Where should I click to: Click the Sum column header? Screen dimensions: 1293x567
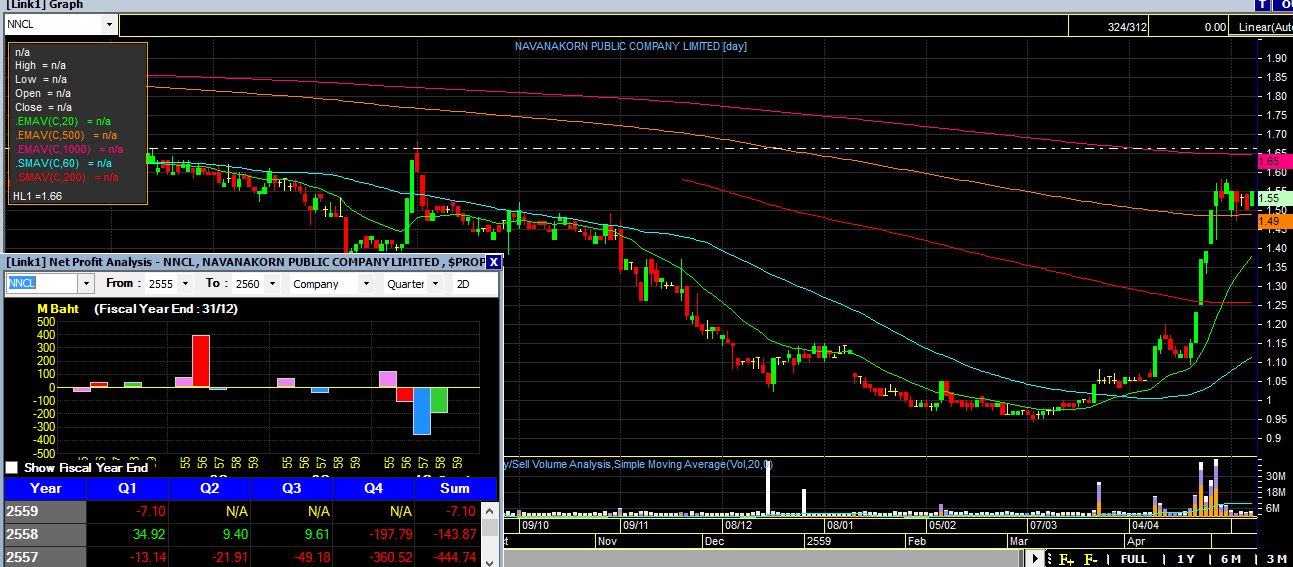pyautogui.click(x=455, y=489)
